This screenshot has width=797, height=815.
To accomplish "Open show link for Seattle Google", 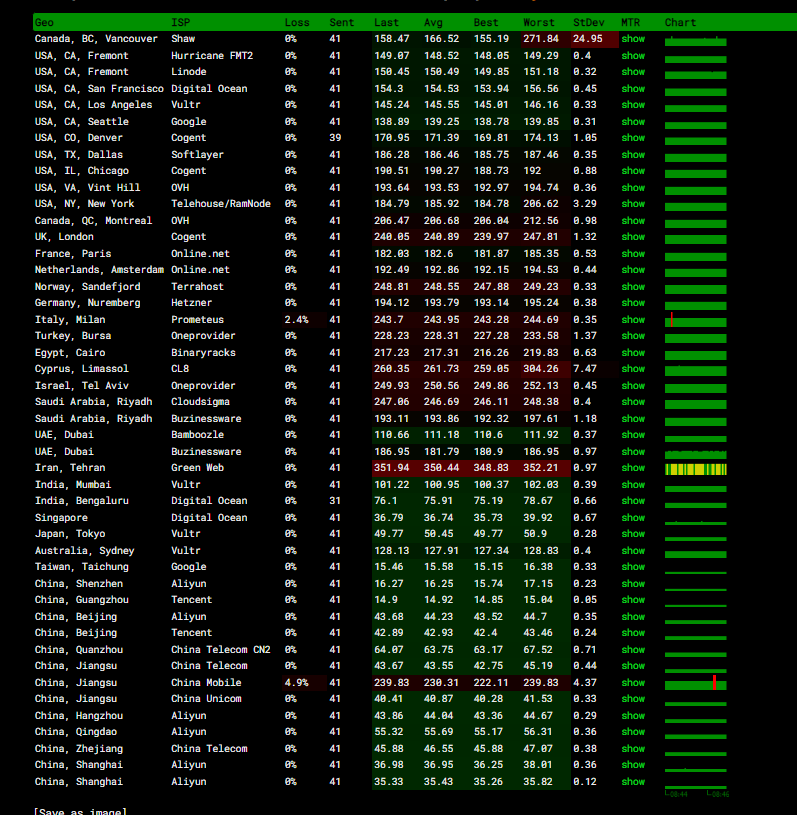I will click(x=633, y=122).
